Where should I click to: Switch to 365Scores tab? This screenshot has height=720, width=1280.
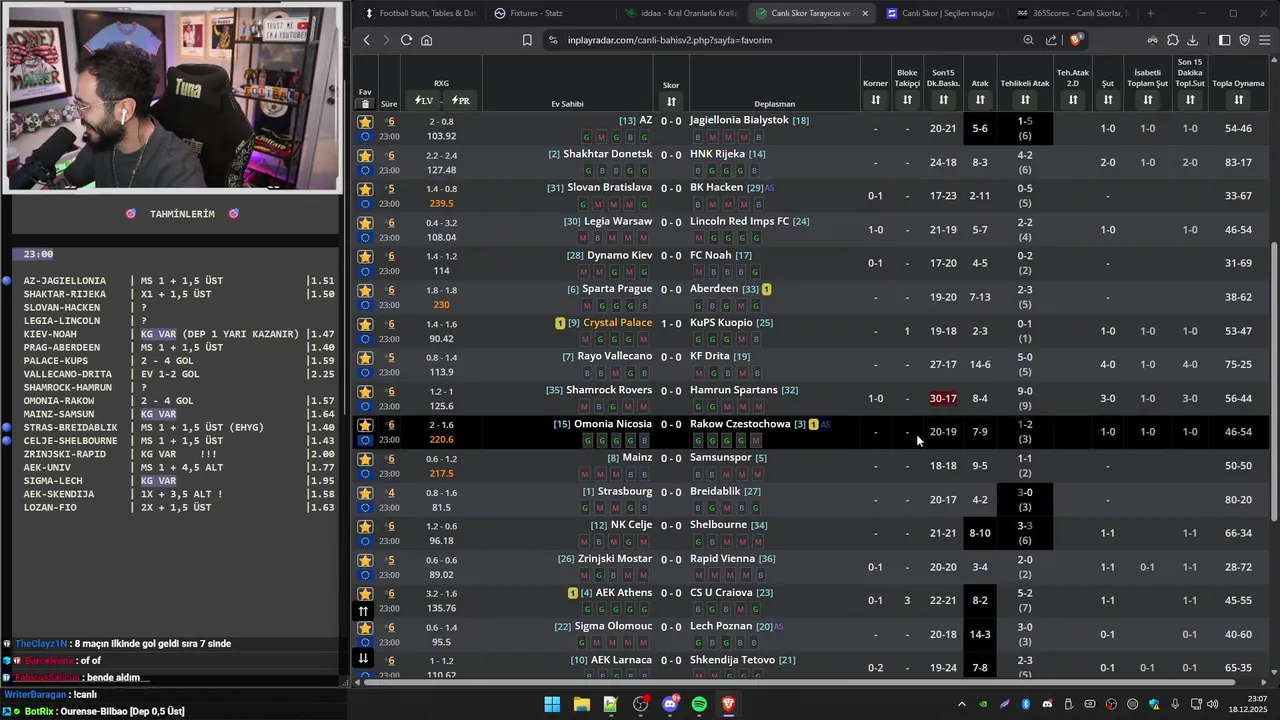tap(1071, 13)
